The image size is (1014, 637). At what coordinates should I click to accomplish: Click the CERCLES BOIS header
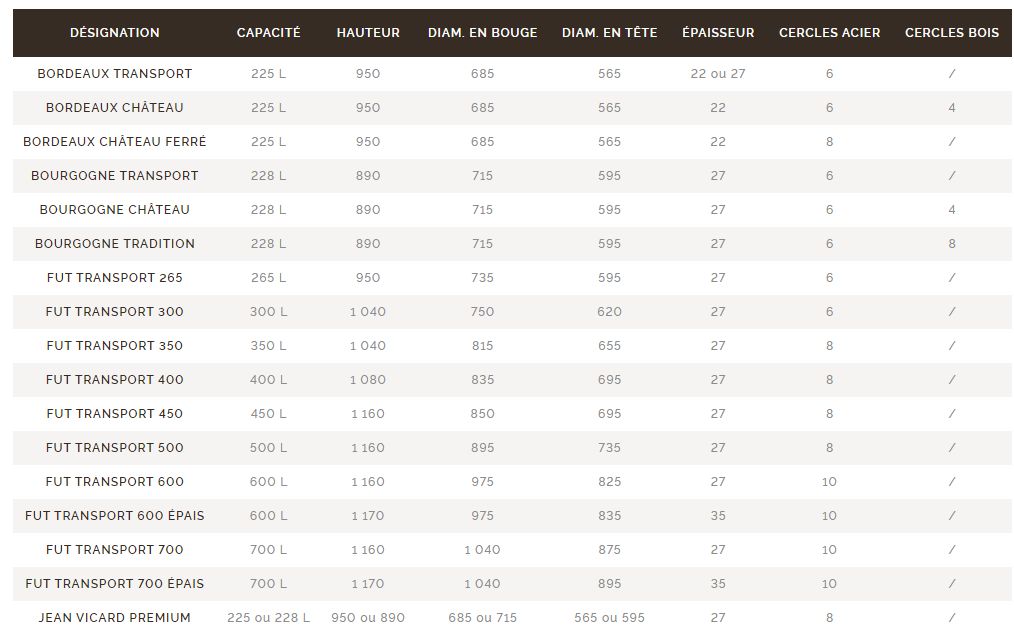pos(951,33)
